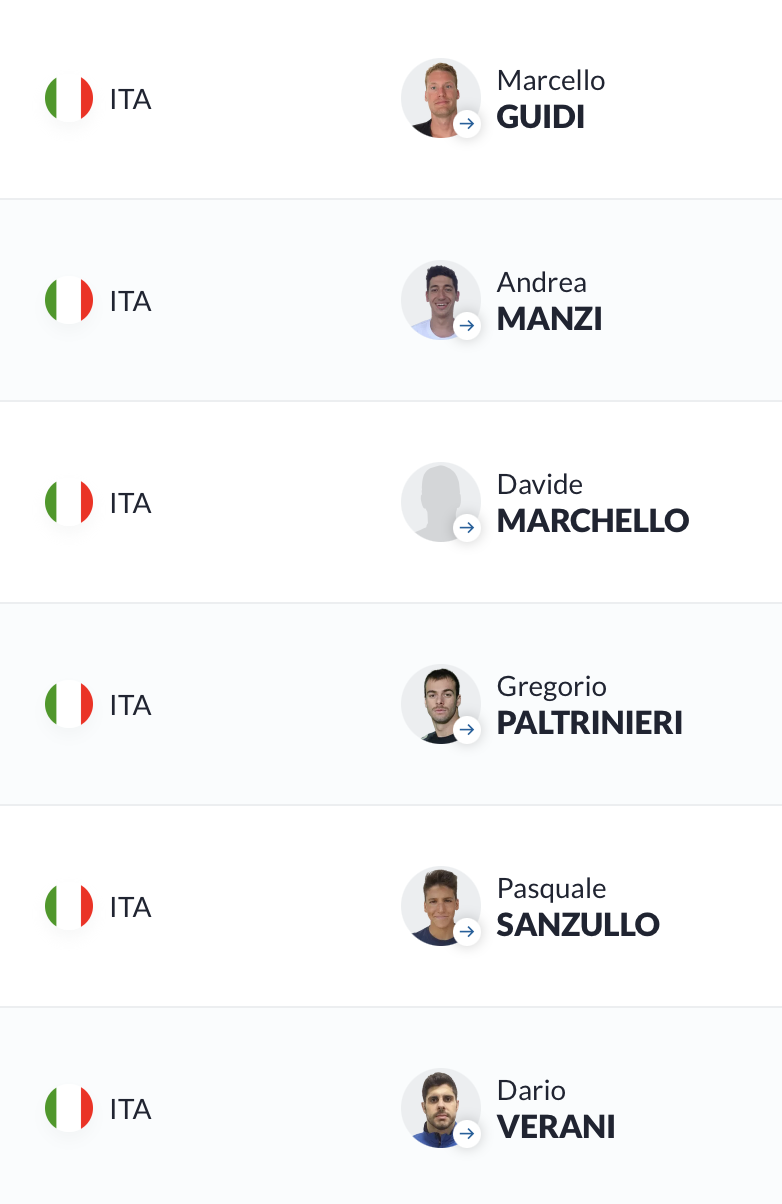This screenshot has width=782, height=1204.
Task: Click the Italy flag beside Gregorio Paltrinieri
Action: click(x=69, y=705)
